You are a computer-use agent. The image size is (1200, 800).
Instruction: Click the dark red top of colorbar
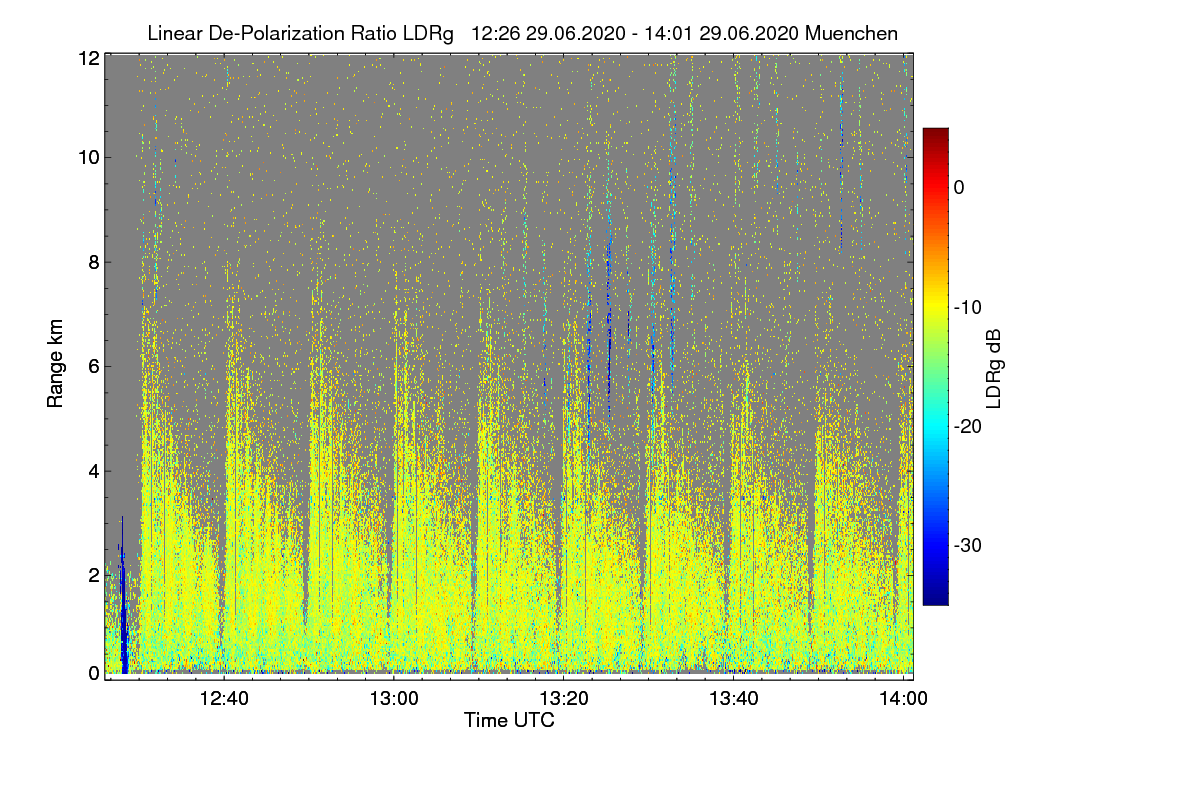click(935, 135)
